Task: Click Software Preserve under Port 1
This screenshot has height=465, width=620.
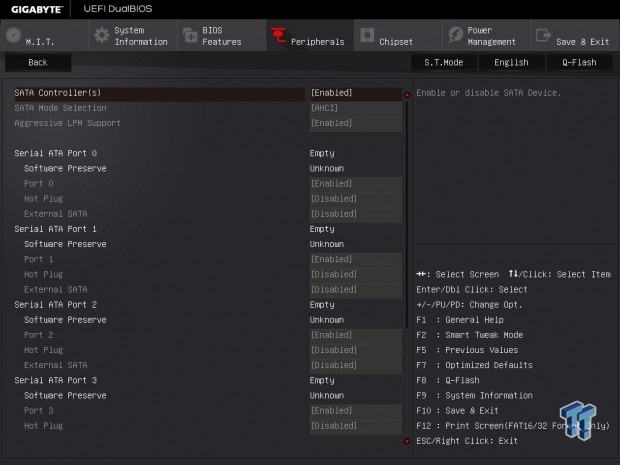Action: [x=65, y=244]
